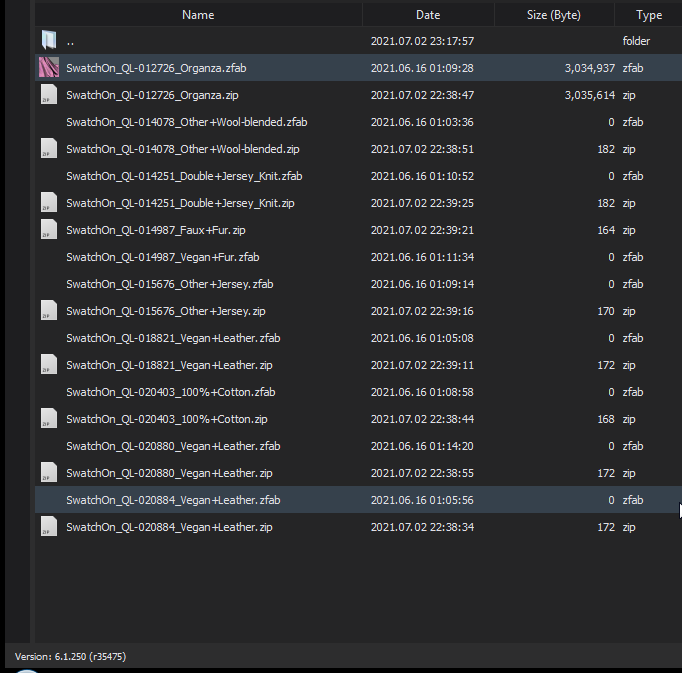The width and height of the screenshot is (682, 673).
Task: Select SwatchOn_QL-014251_Double+Jersey_Knit.zfab file name
Action: tap(184, 176)
